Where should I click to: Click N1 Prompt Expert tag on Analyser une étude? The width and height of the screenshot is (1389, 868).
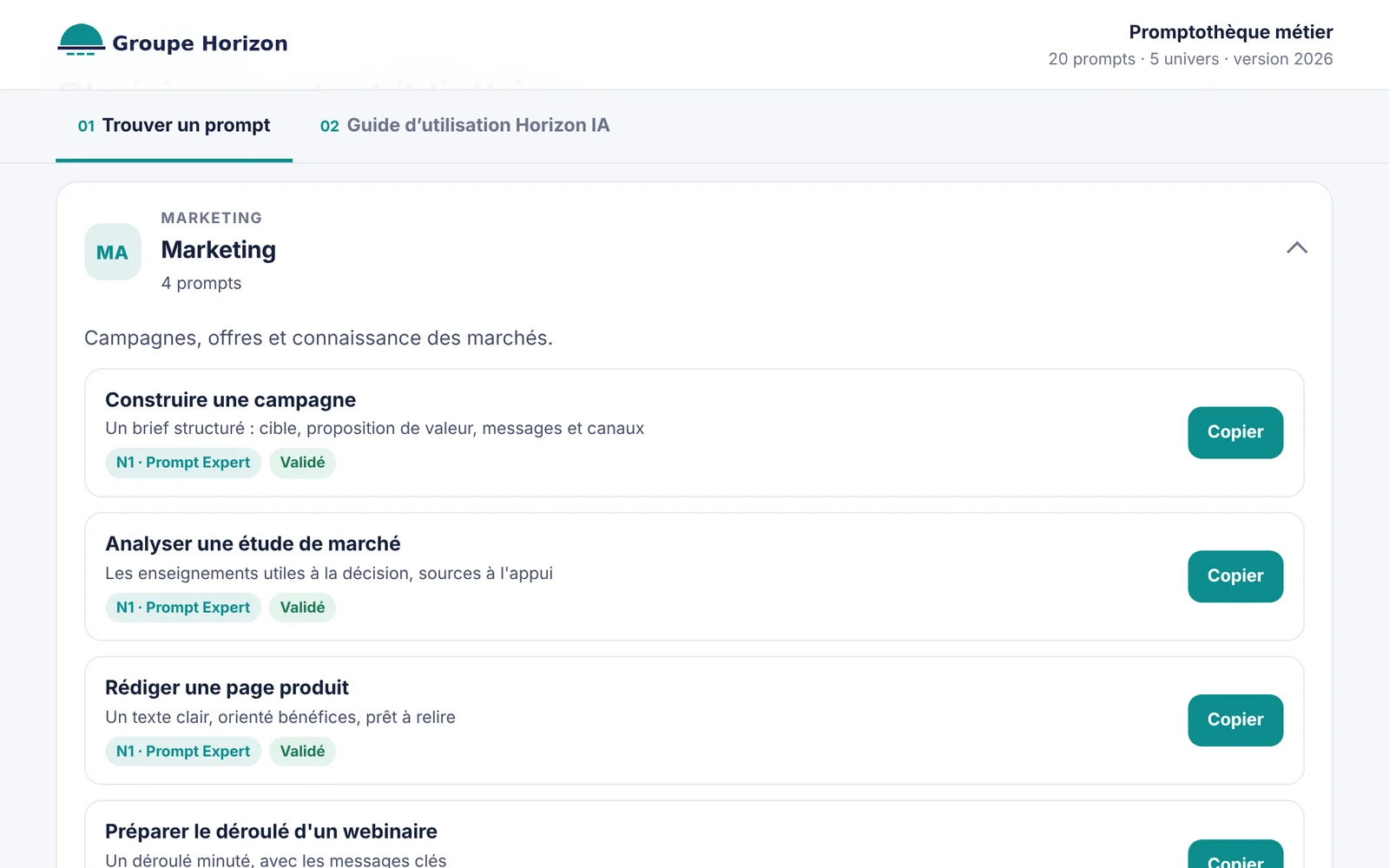click(x=183, y=608)
